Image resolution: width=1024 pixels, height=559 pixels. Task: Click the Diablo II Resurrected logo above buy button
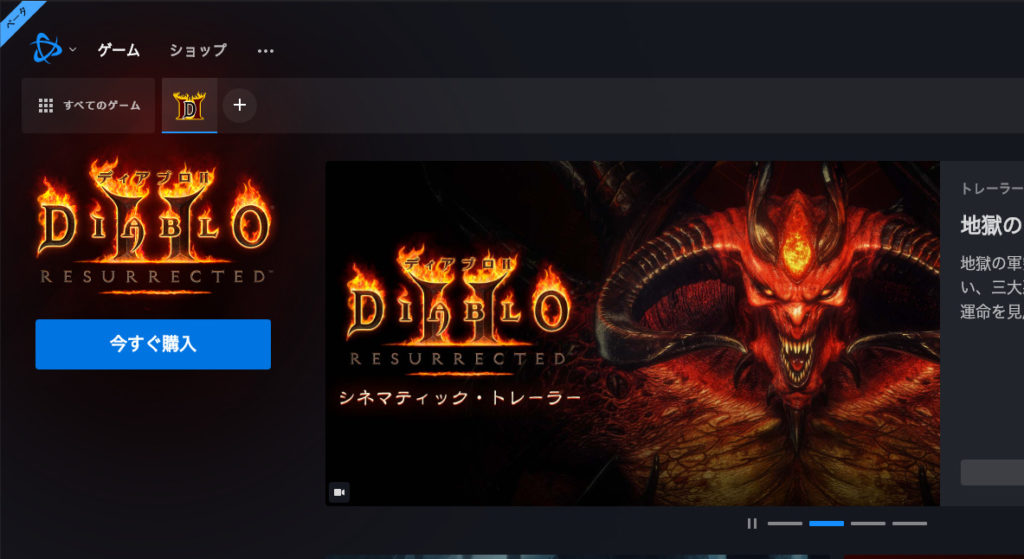tap(153, 225)
